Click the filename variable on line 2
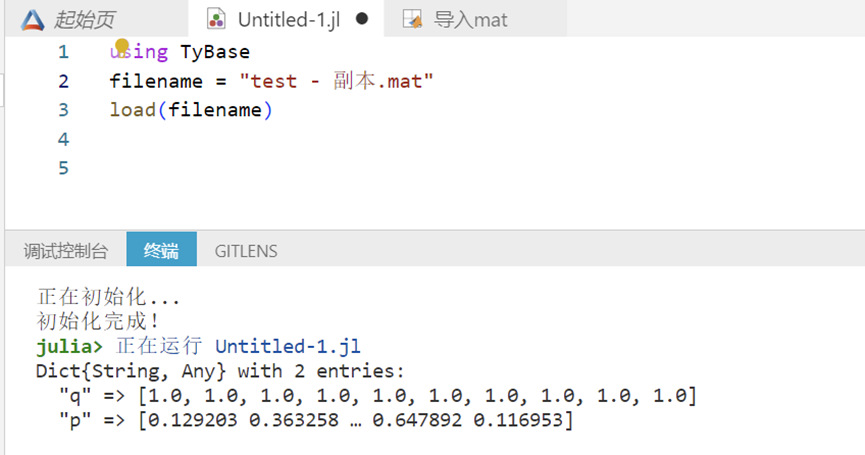 156,81
